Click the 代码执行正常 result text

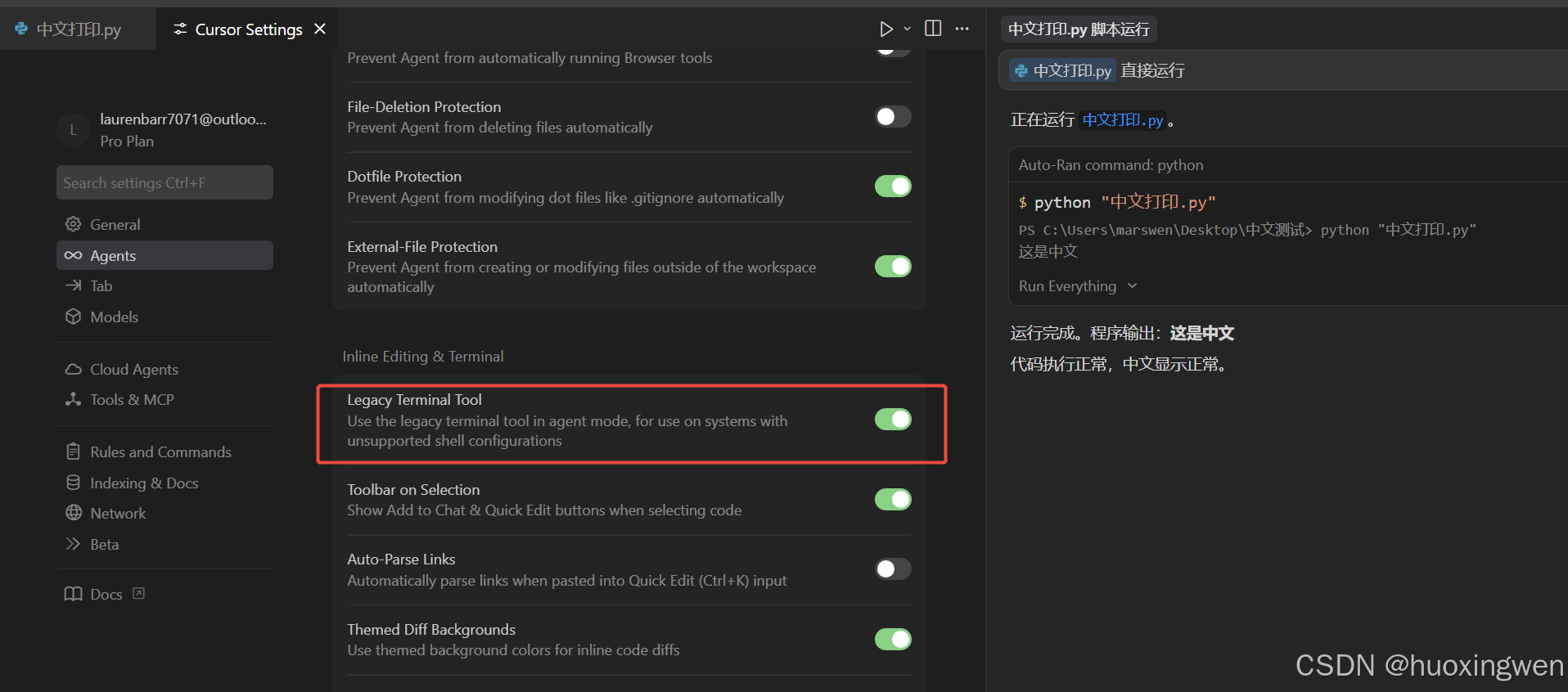(1120, 364)
